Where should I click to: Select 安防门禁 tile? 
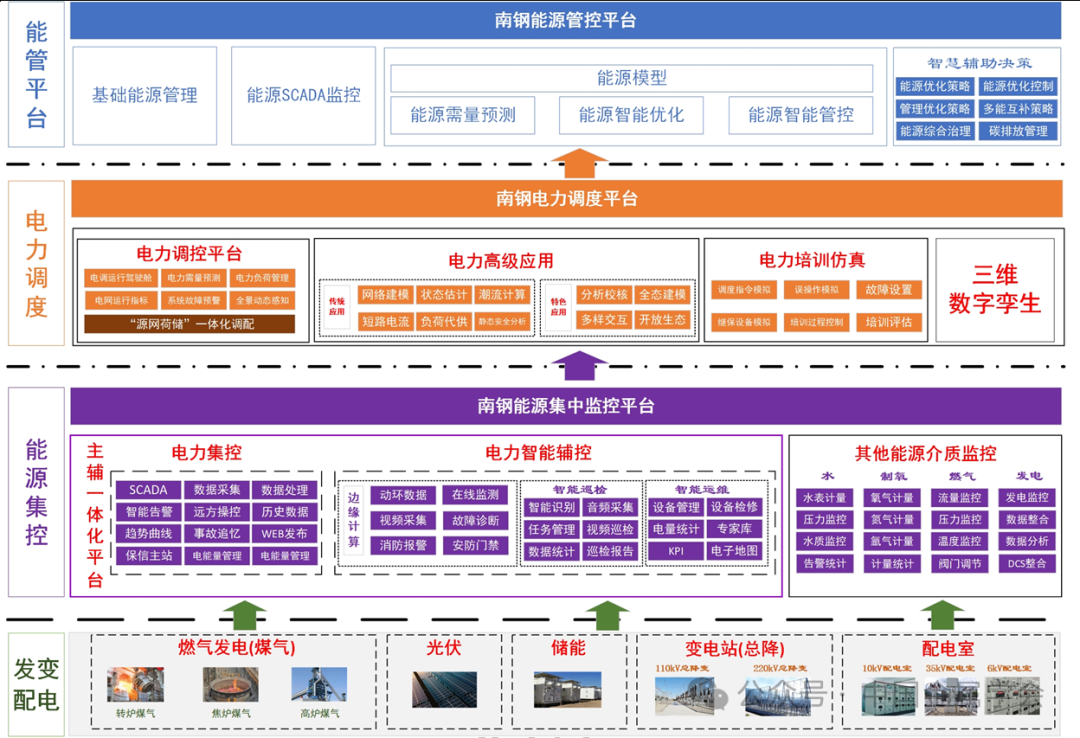(475, 545)
